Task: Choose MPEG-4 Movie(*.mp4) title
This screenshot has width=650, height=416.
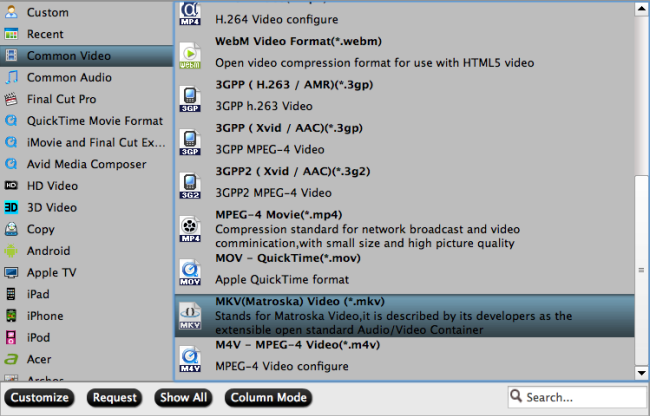Action: (279, 215)
